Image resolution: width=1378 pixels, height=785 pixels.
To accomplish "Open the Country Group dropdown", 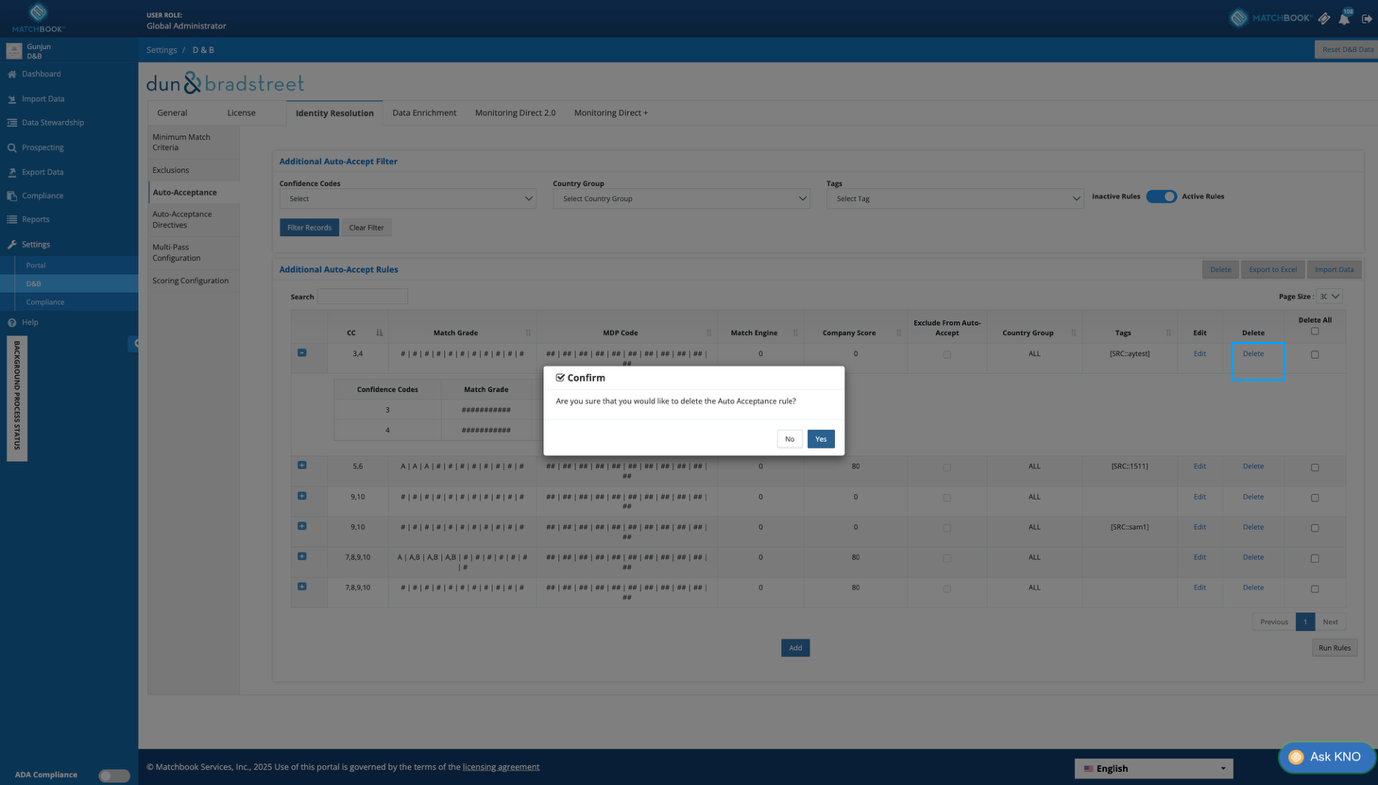I will coord(681,199).
